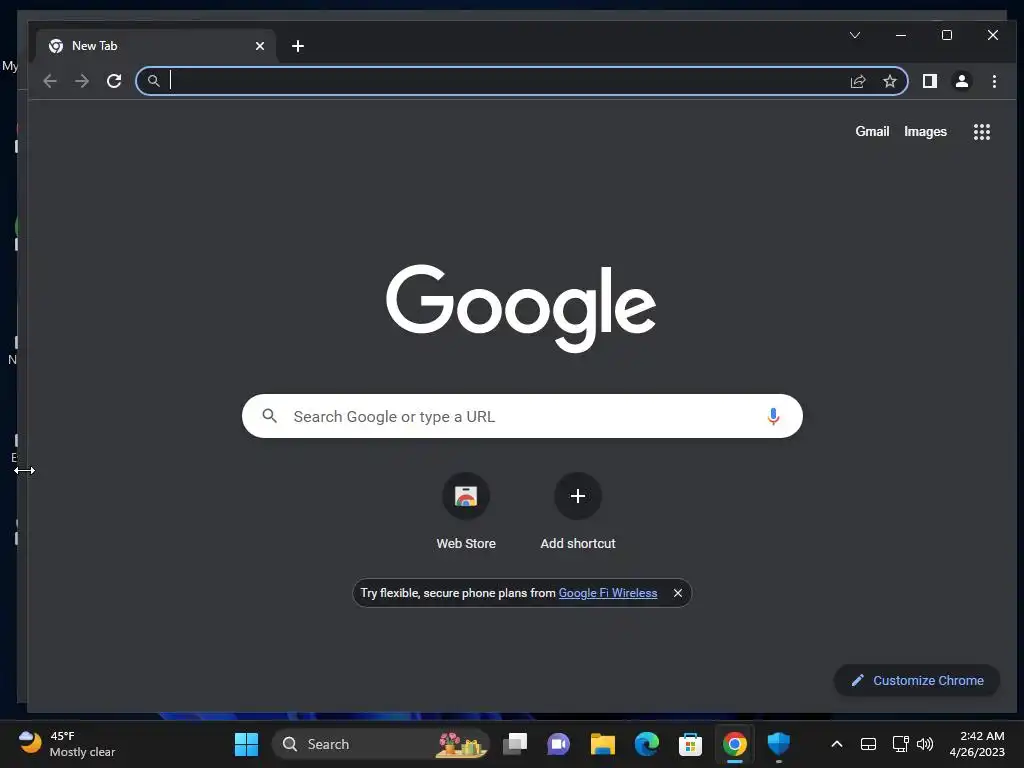Open Chrome three-dot menu
The image size is (1024, 768).
994,81
